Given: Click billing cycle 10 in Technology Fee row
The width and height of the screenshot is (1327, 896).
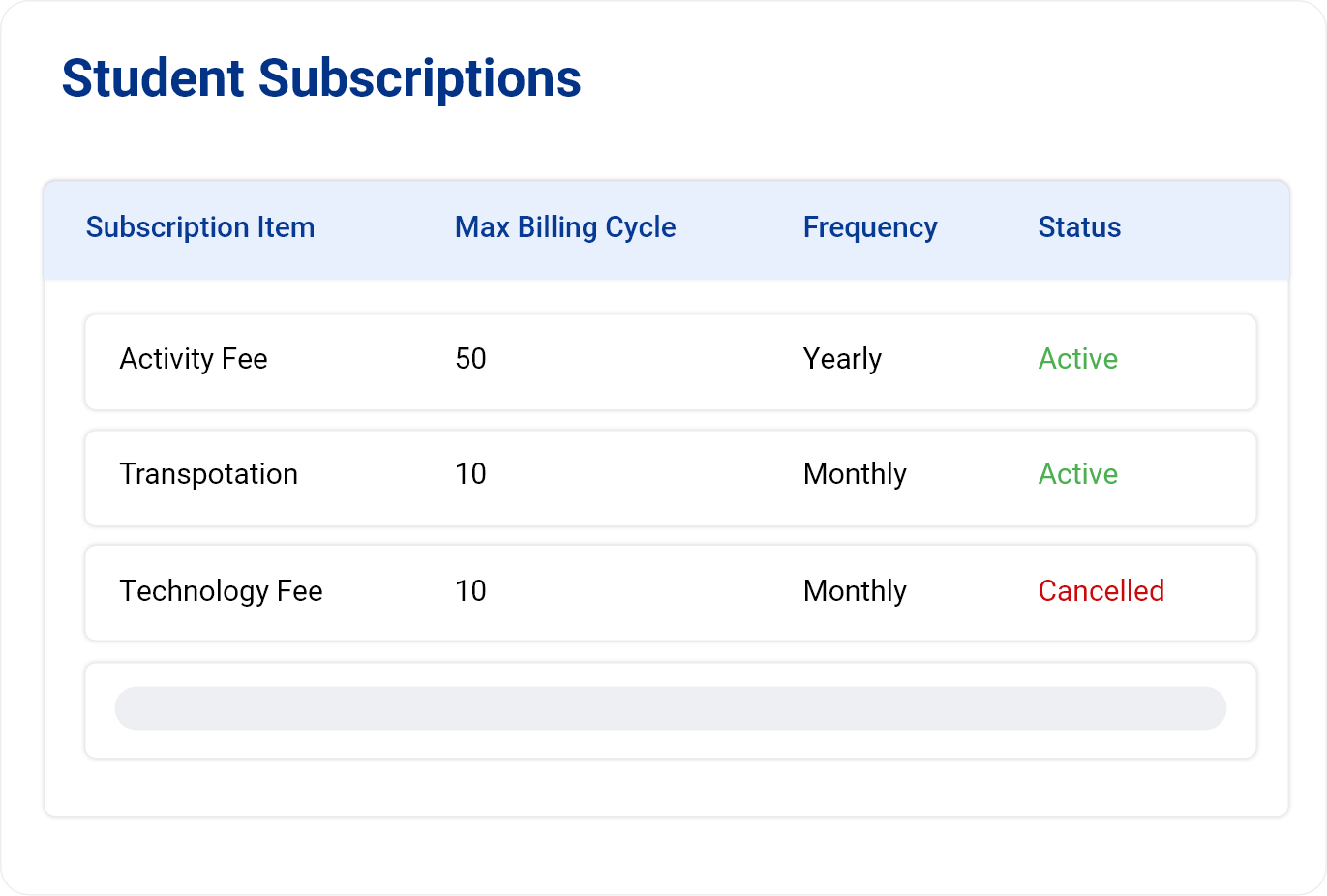Looking at the screenshot, I should tap(470, 591).
